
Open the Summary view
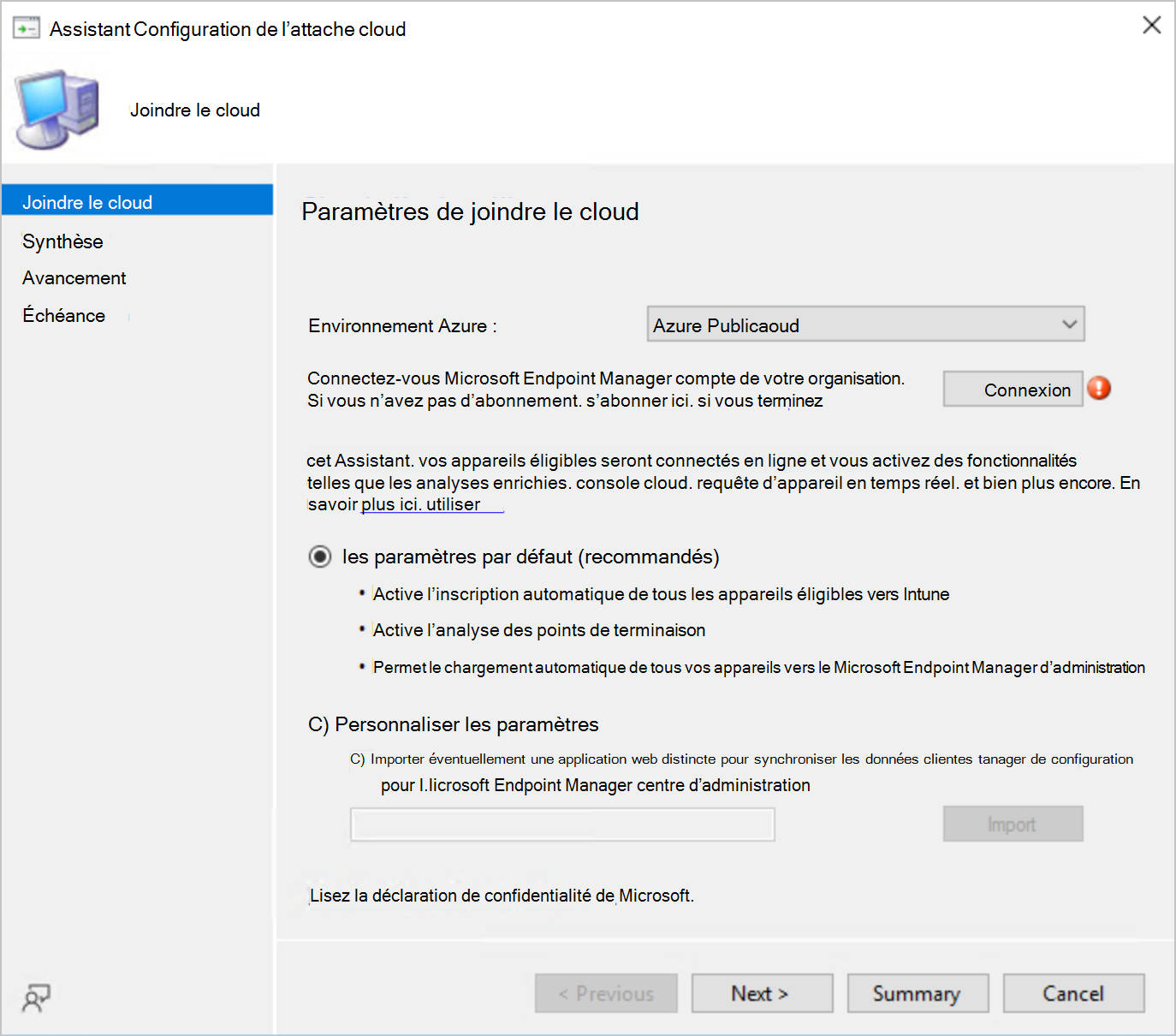pos(918,993)
